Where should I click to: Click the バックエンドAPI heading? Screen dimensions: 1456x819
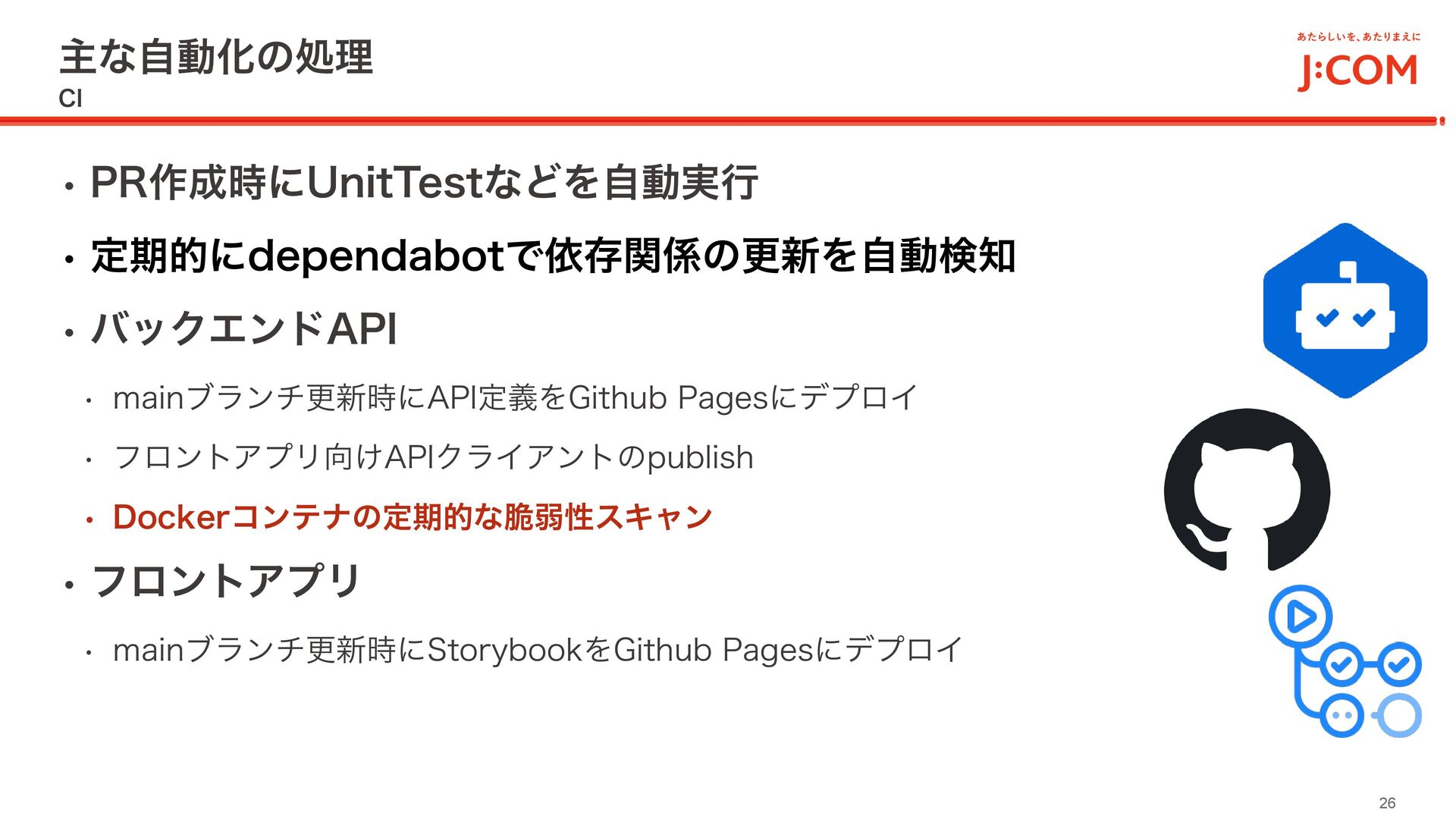point(243,329)
